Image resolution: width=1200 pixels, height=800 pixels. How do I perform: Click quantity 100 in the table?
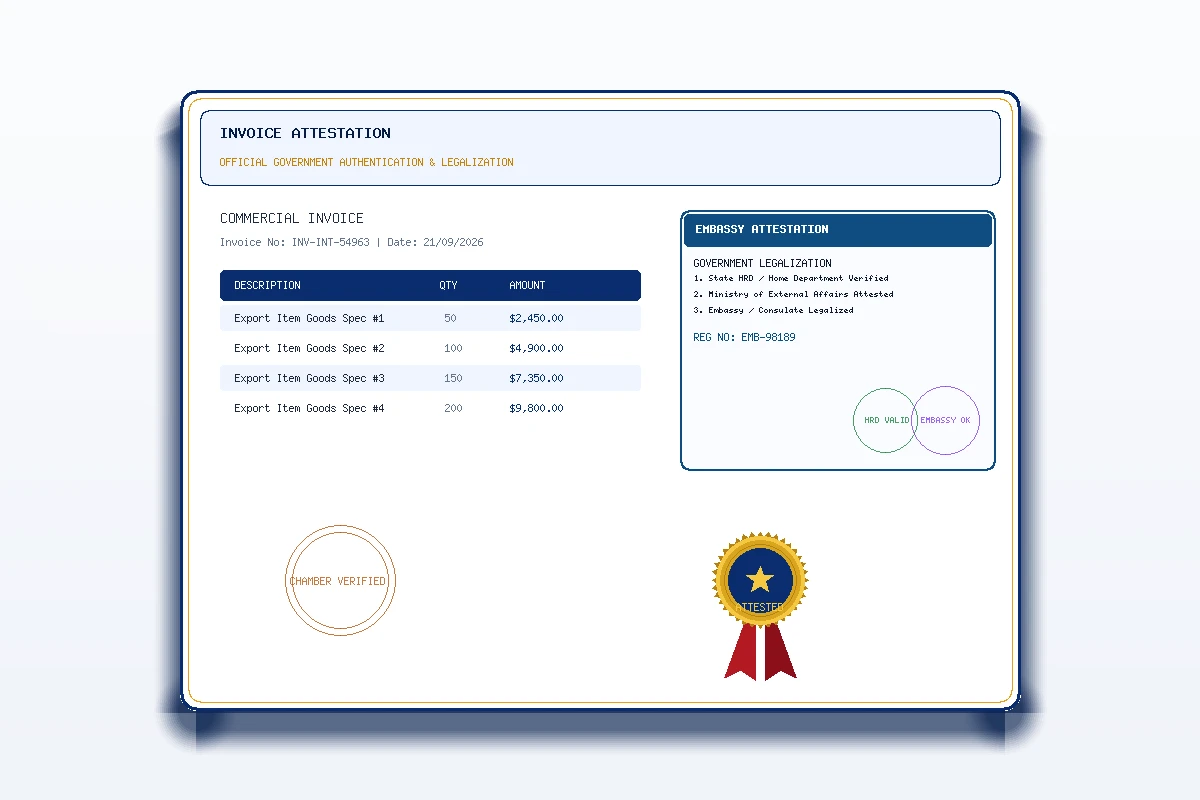[453, 348]
